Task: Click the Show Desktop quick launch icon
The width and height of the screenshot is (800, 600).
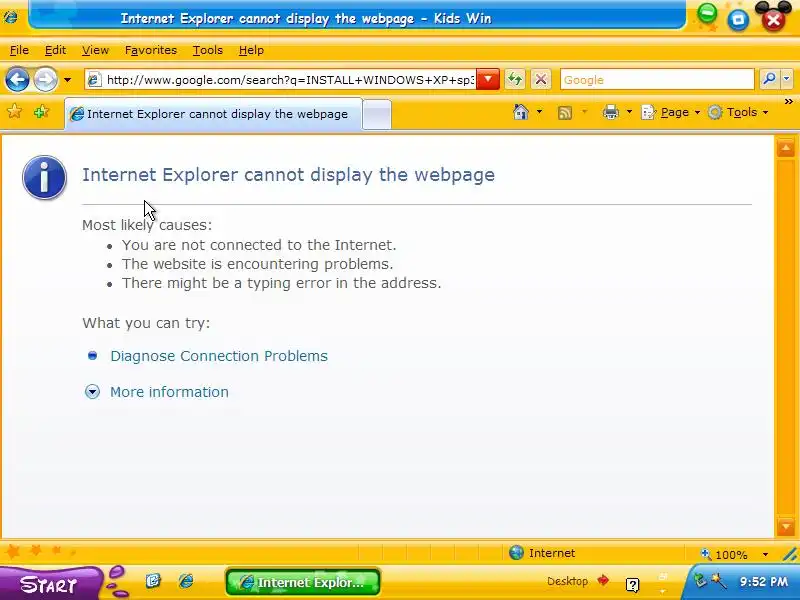Action: pos(153,581)
